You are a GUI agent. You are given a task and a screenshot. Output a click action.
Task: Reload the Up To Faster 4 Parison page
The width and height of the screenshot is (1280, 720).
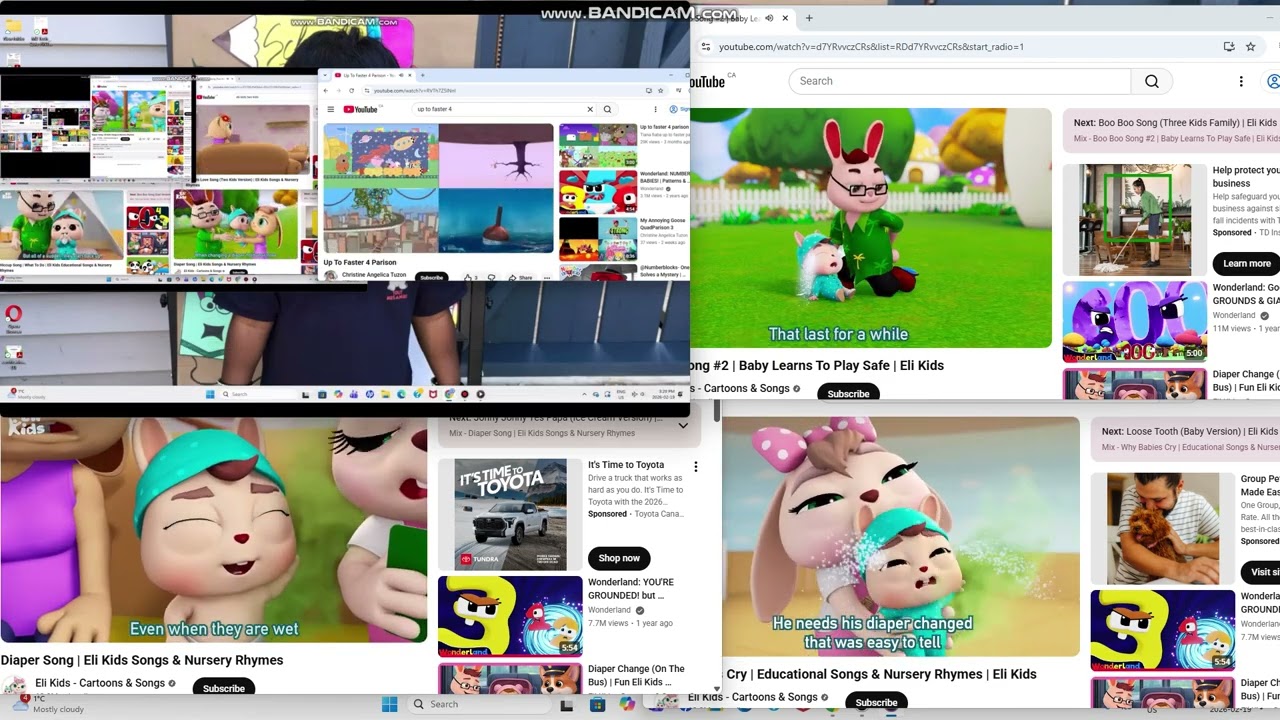(351, 91)
